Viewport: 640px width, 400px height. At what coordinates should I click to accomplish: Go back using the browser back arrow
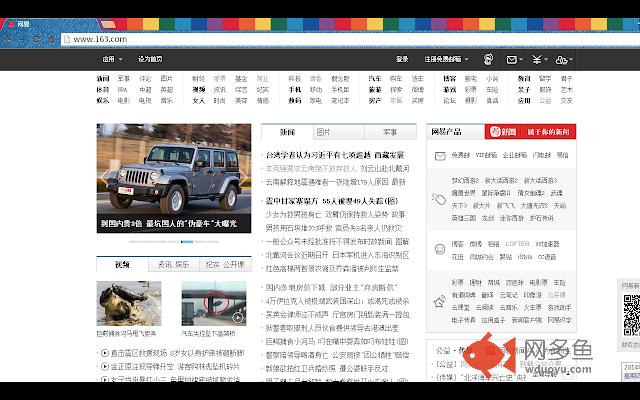(x=7, y=39)
